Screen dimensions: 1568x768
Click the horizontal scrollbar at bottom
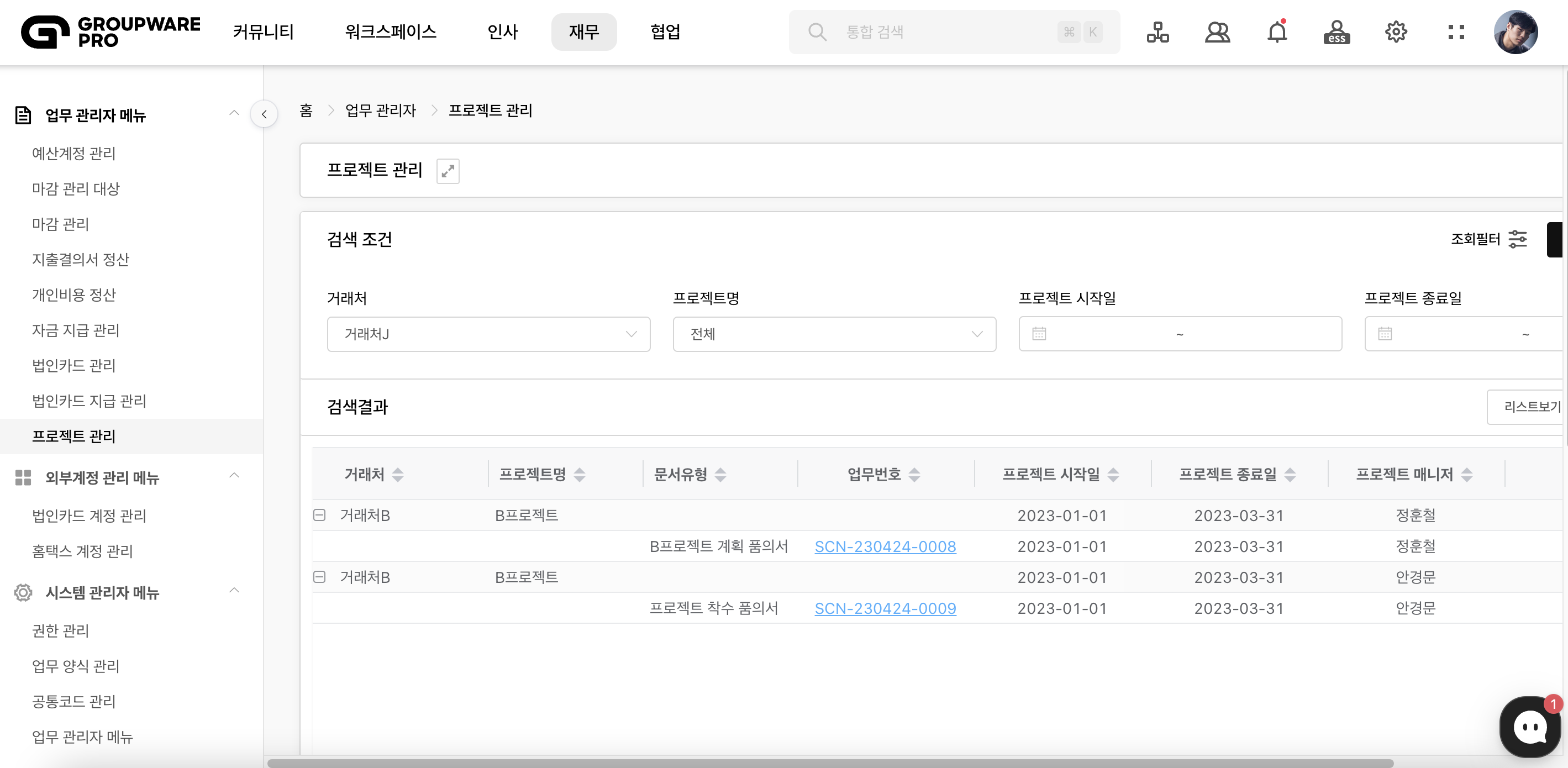[x=830, y=763]
